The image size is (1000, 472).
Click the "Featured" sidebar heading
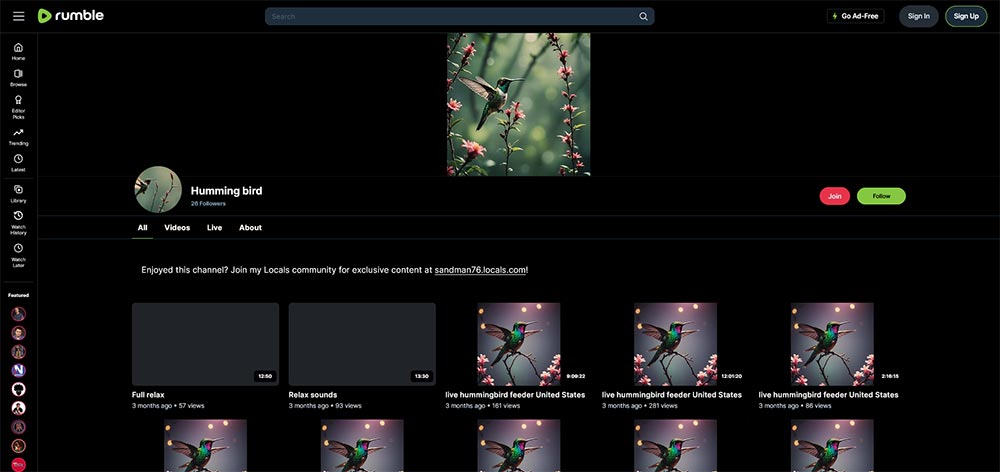(18, 295)
